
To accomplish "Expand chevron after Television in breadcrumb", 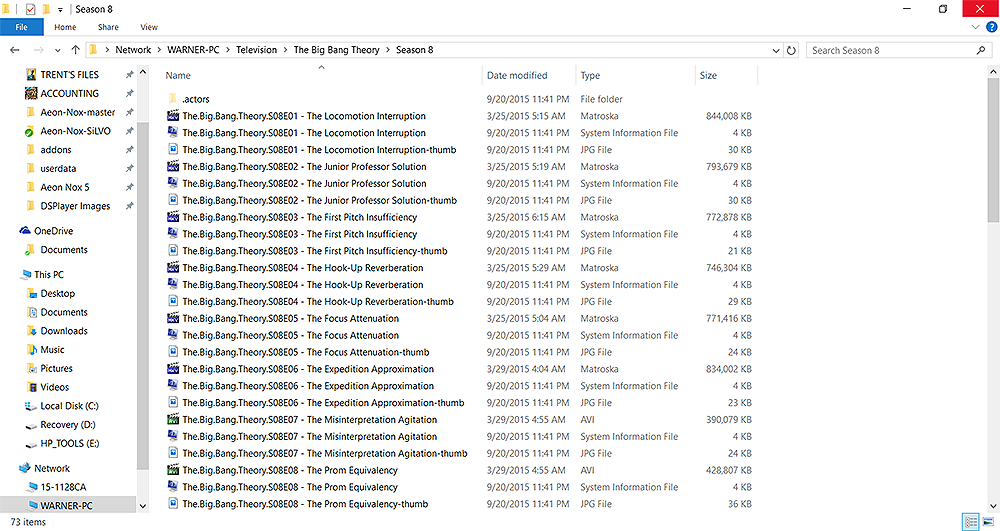I will point(285,50).
